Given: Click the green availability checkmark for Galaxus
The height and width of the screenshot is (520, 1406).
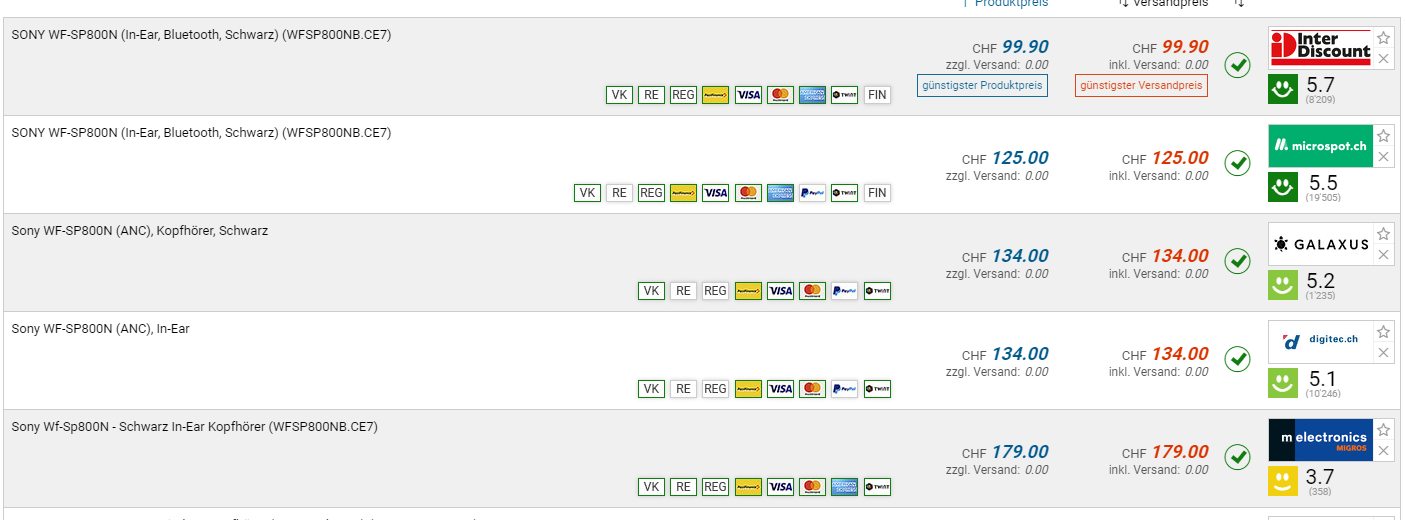Looking at the screenshot, I should [1237, 261].
